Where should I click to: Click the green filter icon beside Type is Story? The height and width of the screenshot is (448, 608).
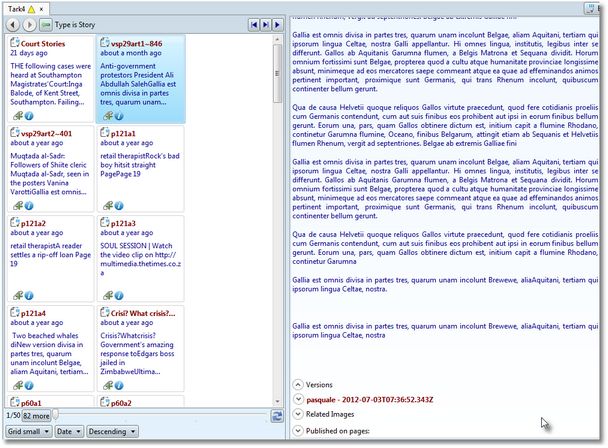coord(46,25)
